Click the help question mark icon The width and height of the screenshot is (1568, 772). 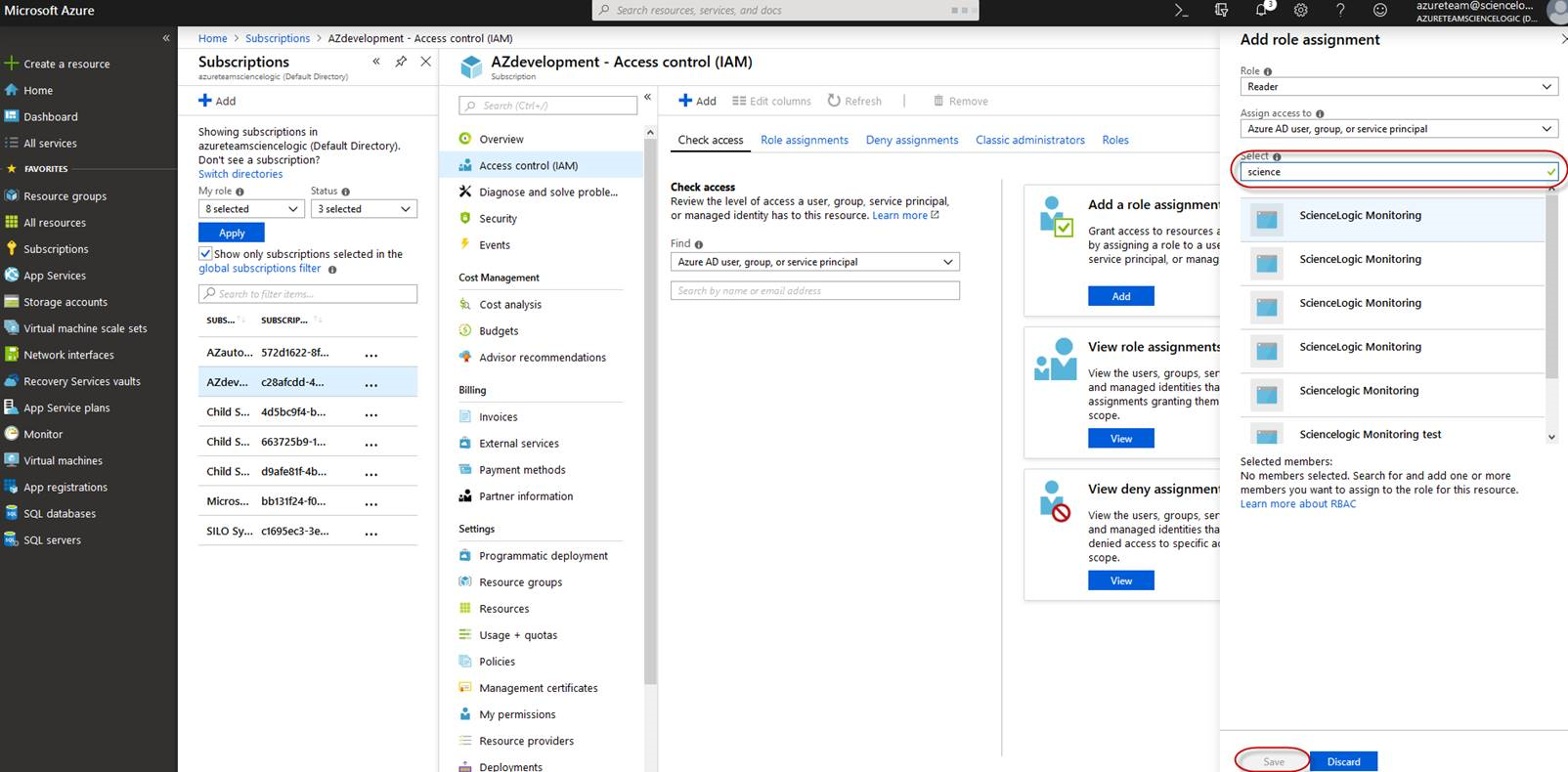(x=1340, y=10)
